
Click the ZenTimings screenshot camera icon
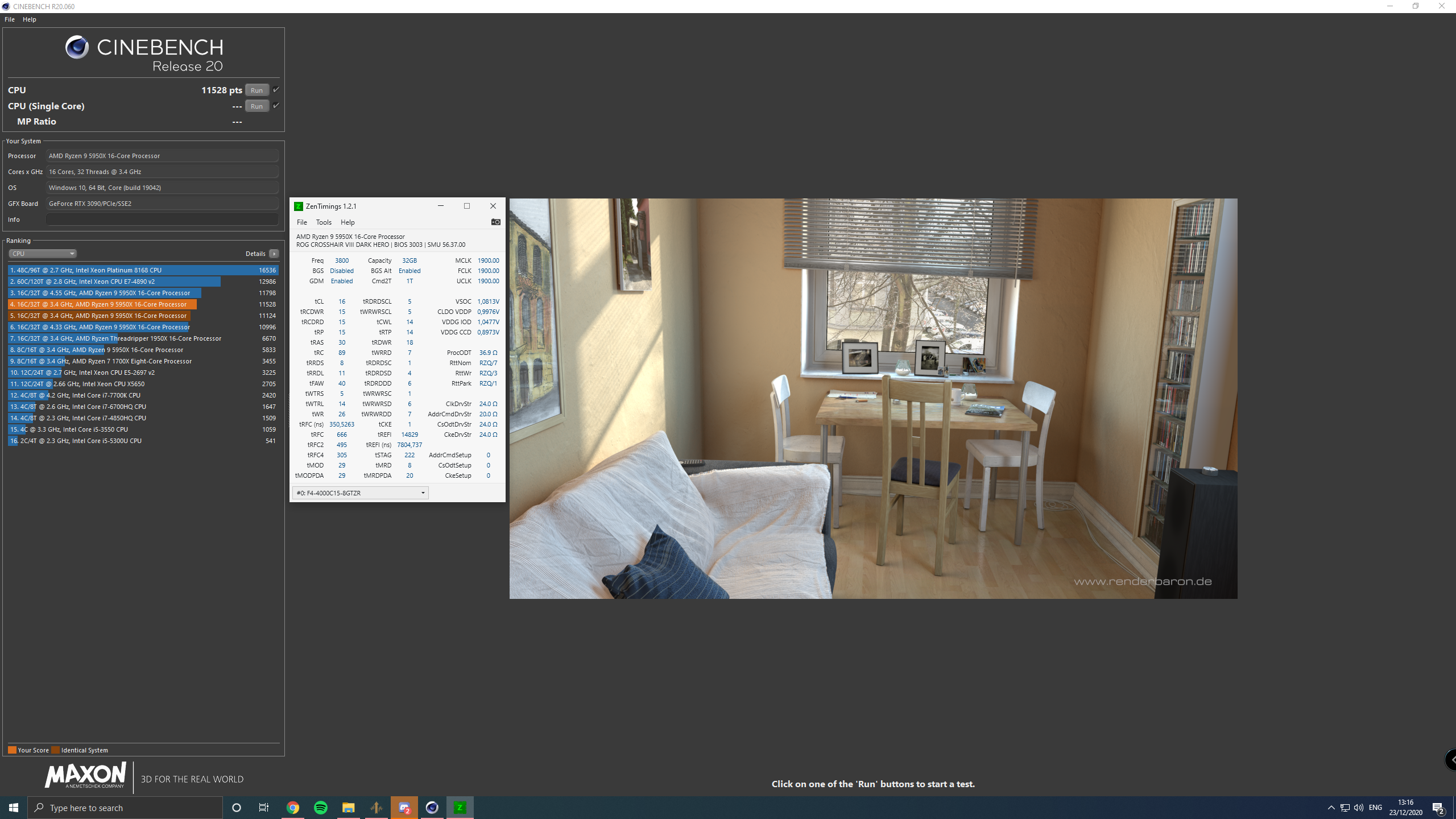495,222
